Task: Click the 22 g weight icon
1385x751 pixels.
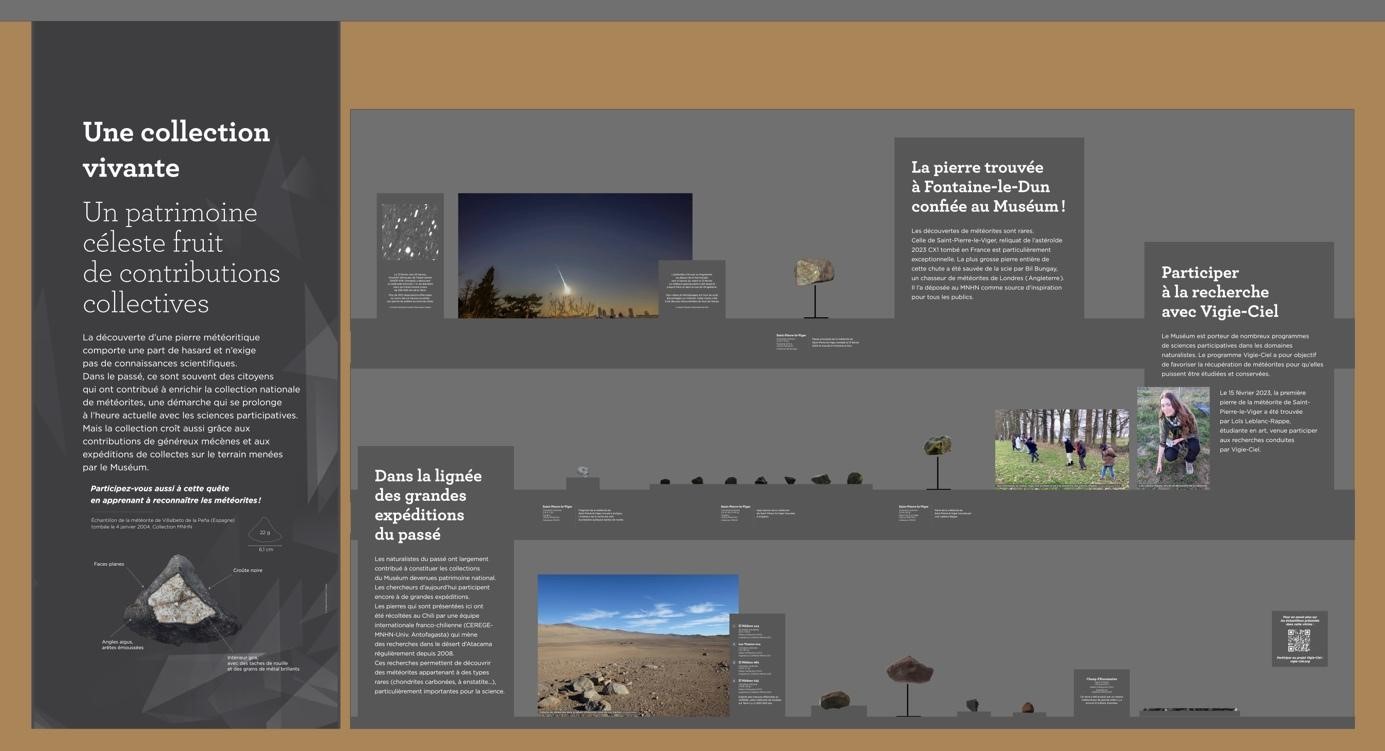Action: coord(264,530)
